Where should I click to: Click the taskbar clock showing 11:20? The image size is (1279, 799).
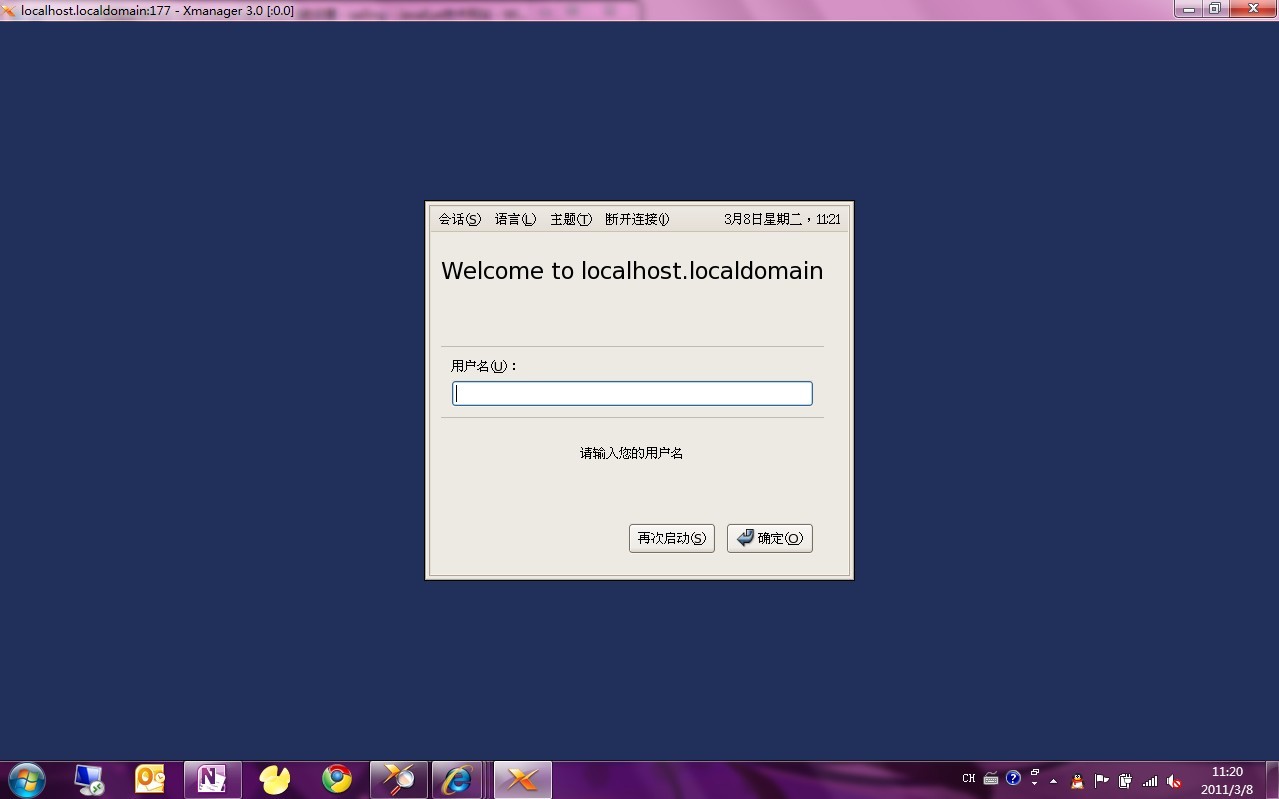click(1227, 780)
